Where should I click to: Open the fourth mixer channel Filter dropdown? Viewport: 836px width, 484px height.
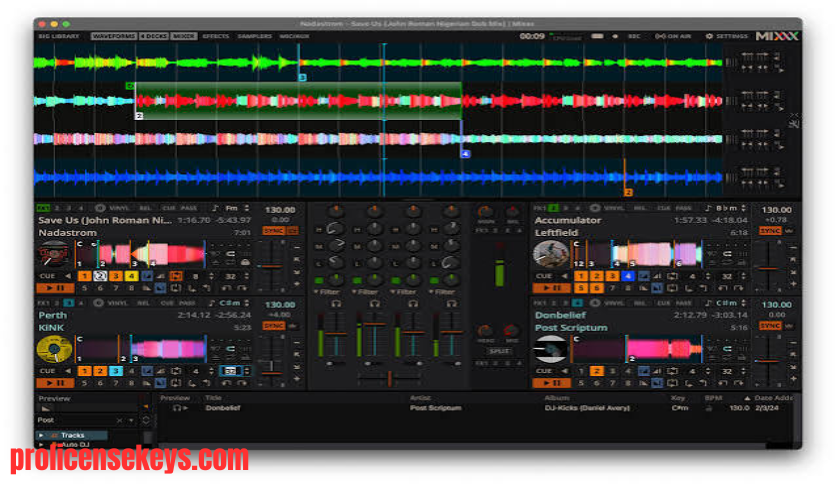(x=442, y=292)
